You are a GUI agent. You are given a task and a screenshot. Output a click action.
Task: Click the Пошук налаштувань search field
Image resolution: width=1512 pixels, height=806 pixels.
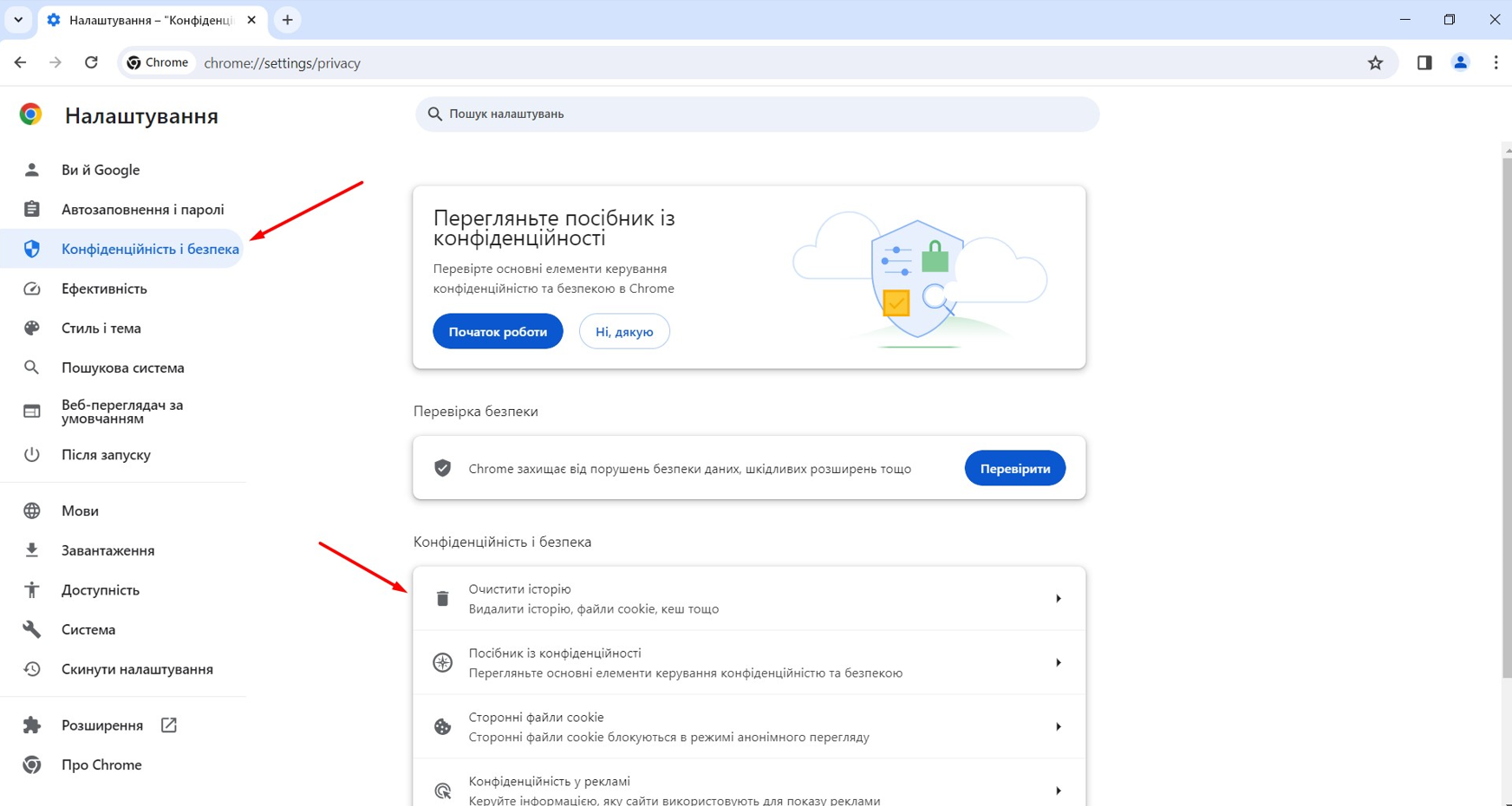click(x=757, y=114)
